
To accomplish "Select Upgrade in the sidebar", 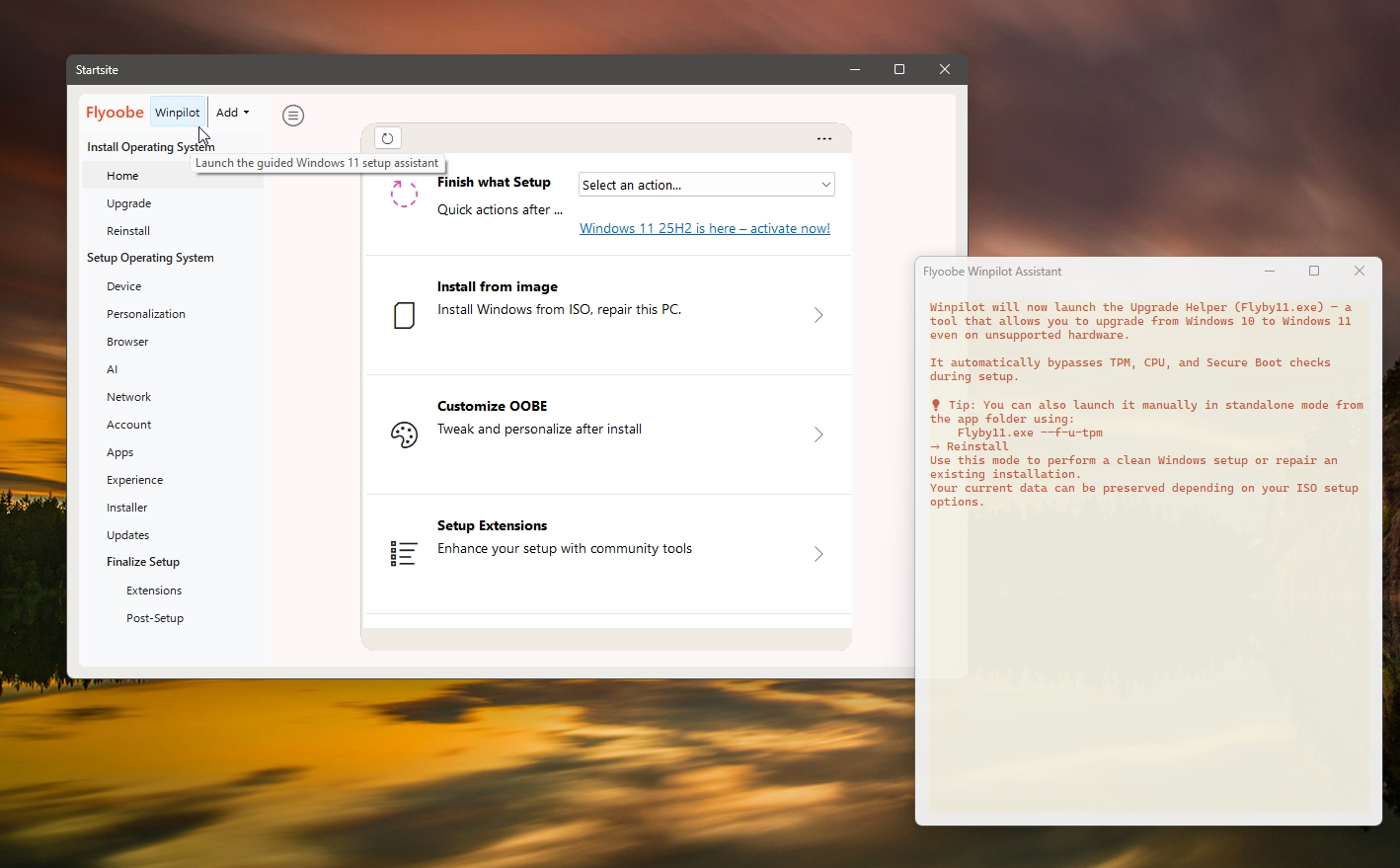I will click(x=129, y=203).
